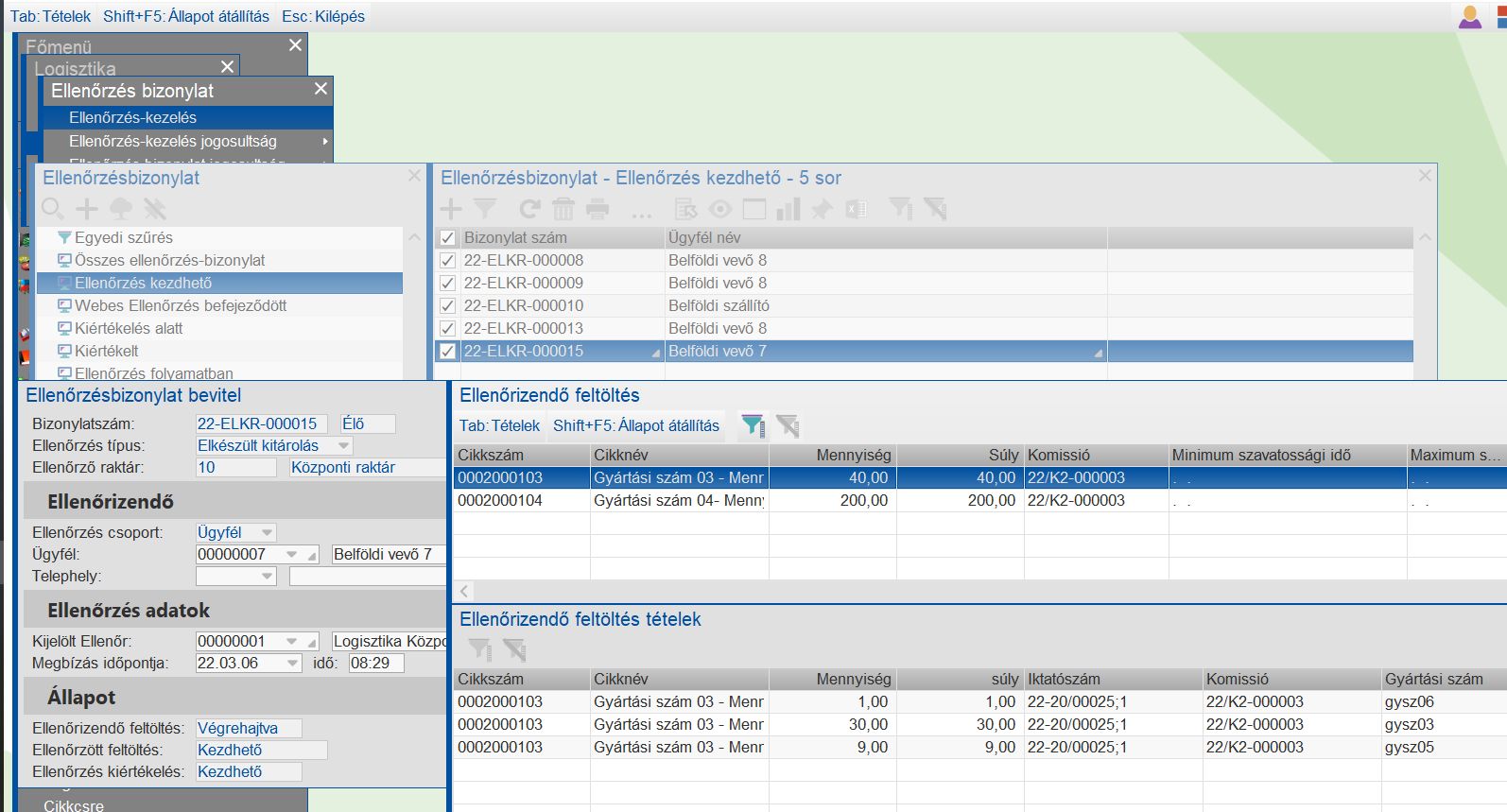Screen dimensions: 1507x812
Task: Click the Tab: Tételek button above item grid
Action: click(x=499, y=425)
